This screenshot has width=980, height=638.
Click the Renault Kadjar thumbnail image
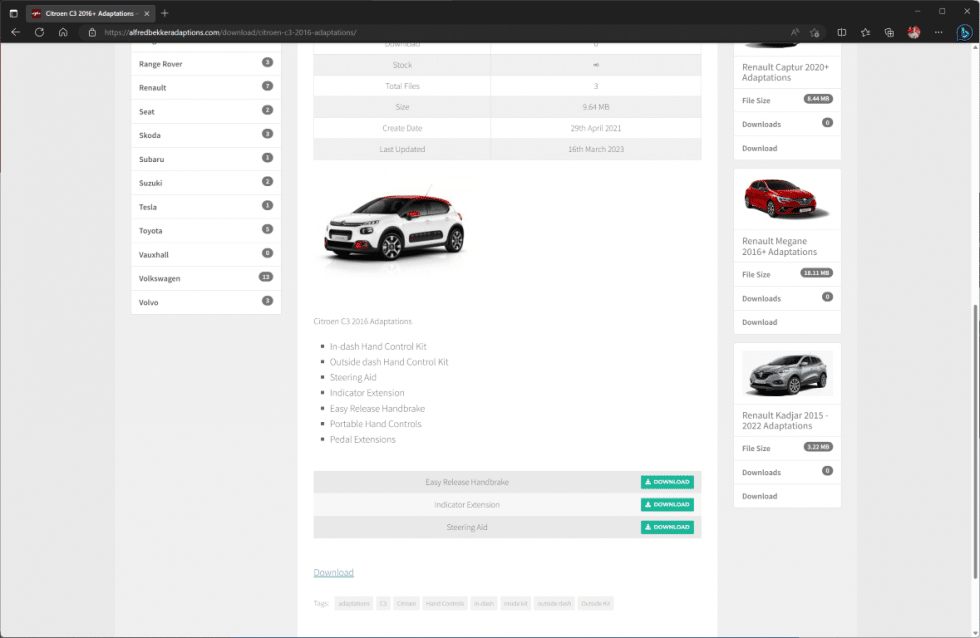coord(787,374)
